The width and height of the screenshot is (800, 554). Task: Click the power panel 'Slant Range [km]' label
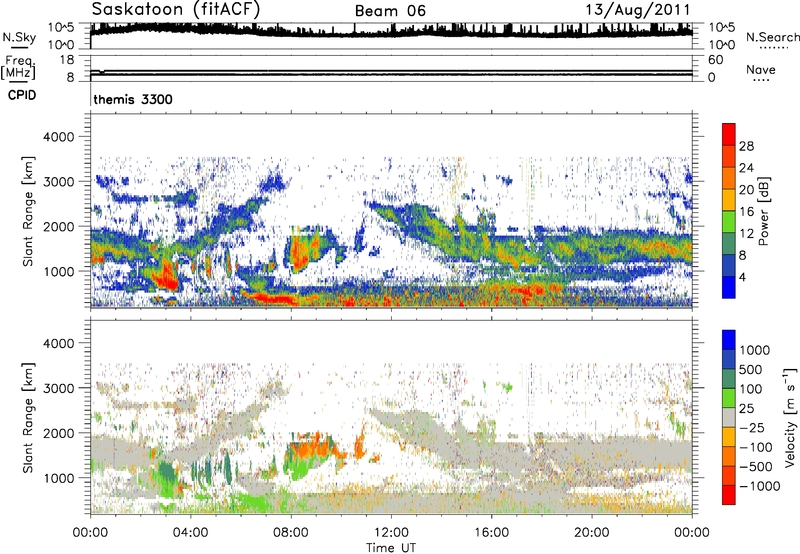pyautogui.click(x=28, y=211)
